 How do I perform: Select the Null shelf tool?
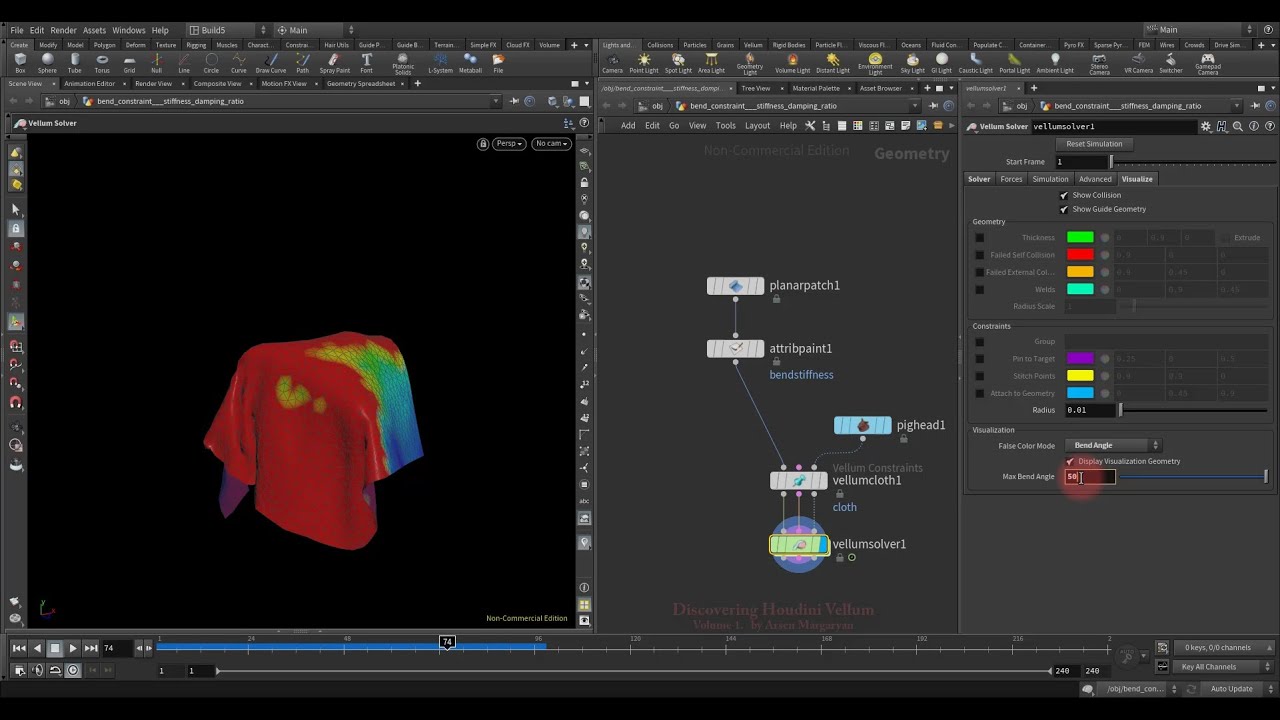(x=156, y=63)
